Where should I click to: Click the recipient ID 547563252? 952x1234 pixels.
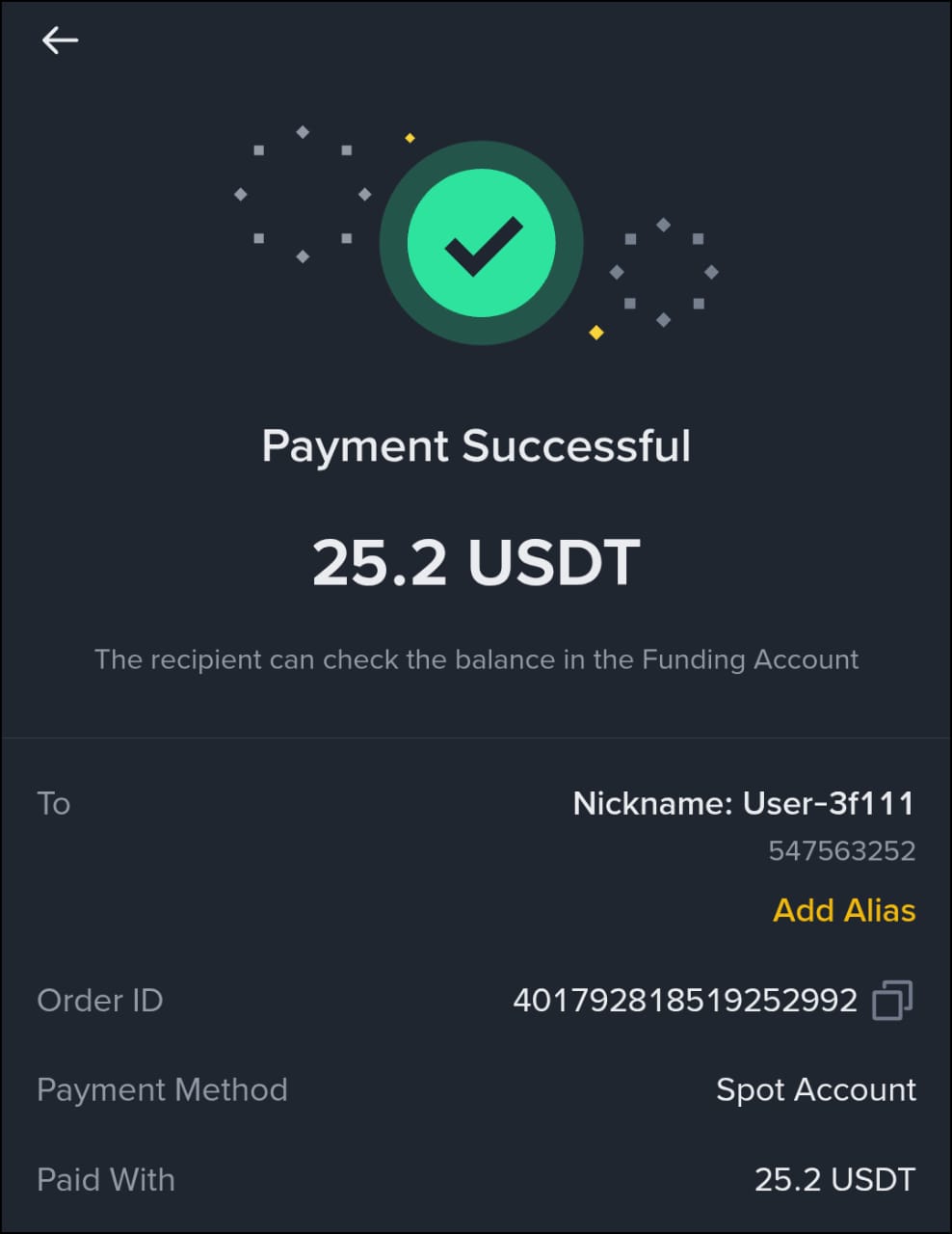(841, 851)
